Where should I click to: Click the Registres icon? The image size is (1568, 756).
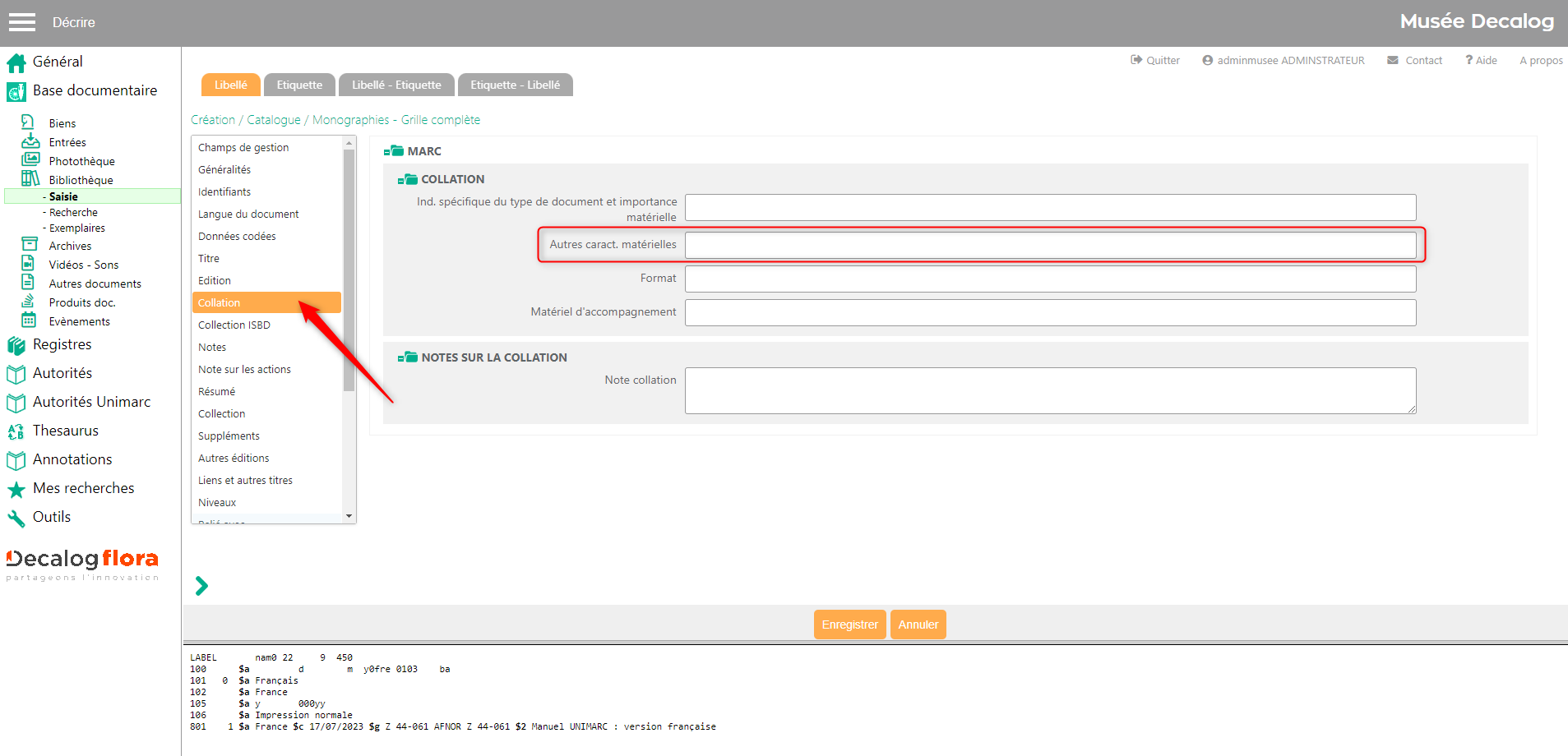point(16,345)
